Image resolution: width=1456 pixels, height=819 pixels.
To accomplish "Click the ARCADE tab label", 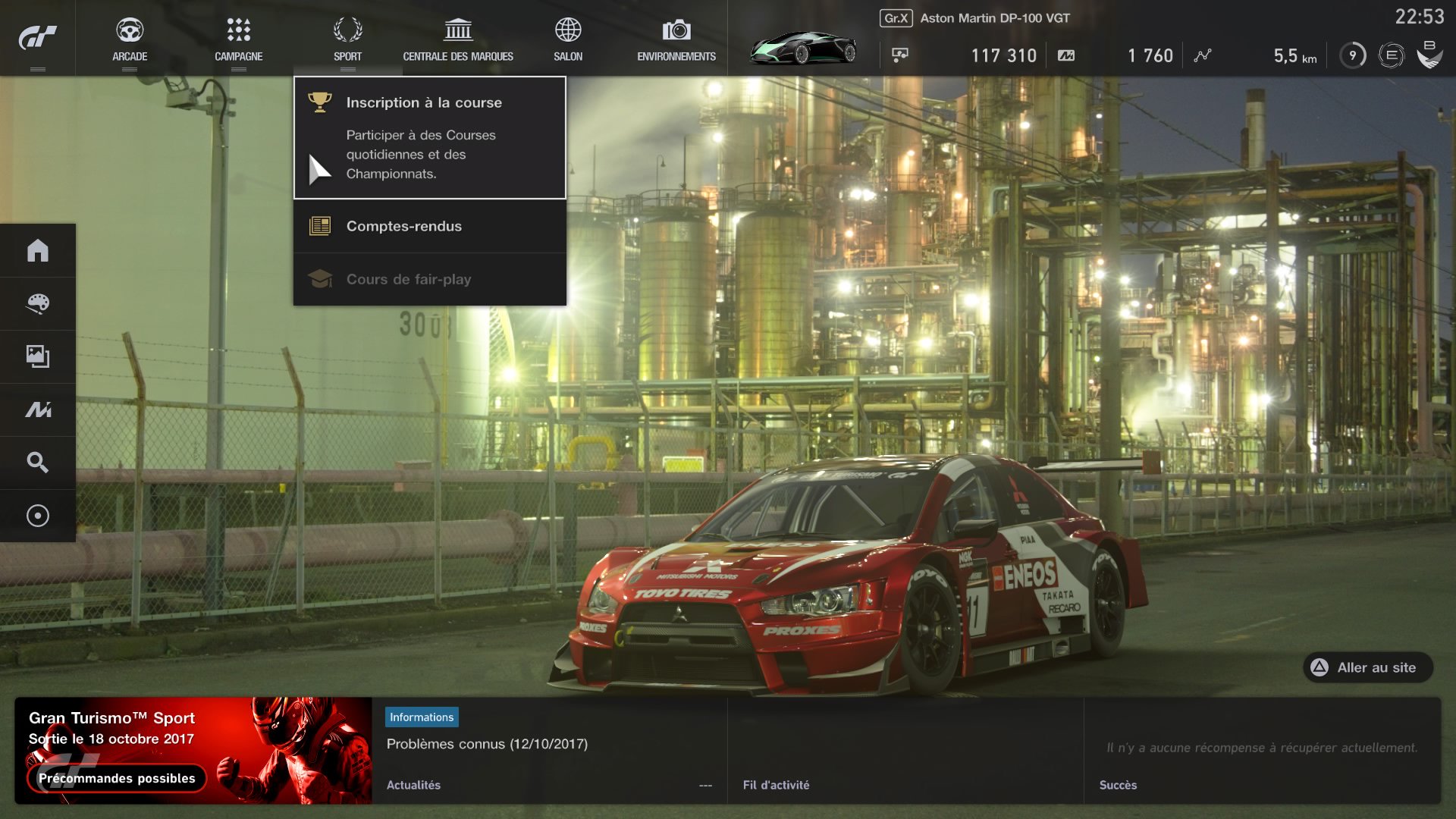I will pyautogui.click(x=130, y=57).
